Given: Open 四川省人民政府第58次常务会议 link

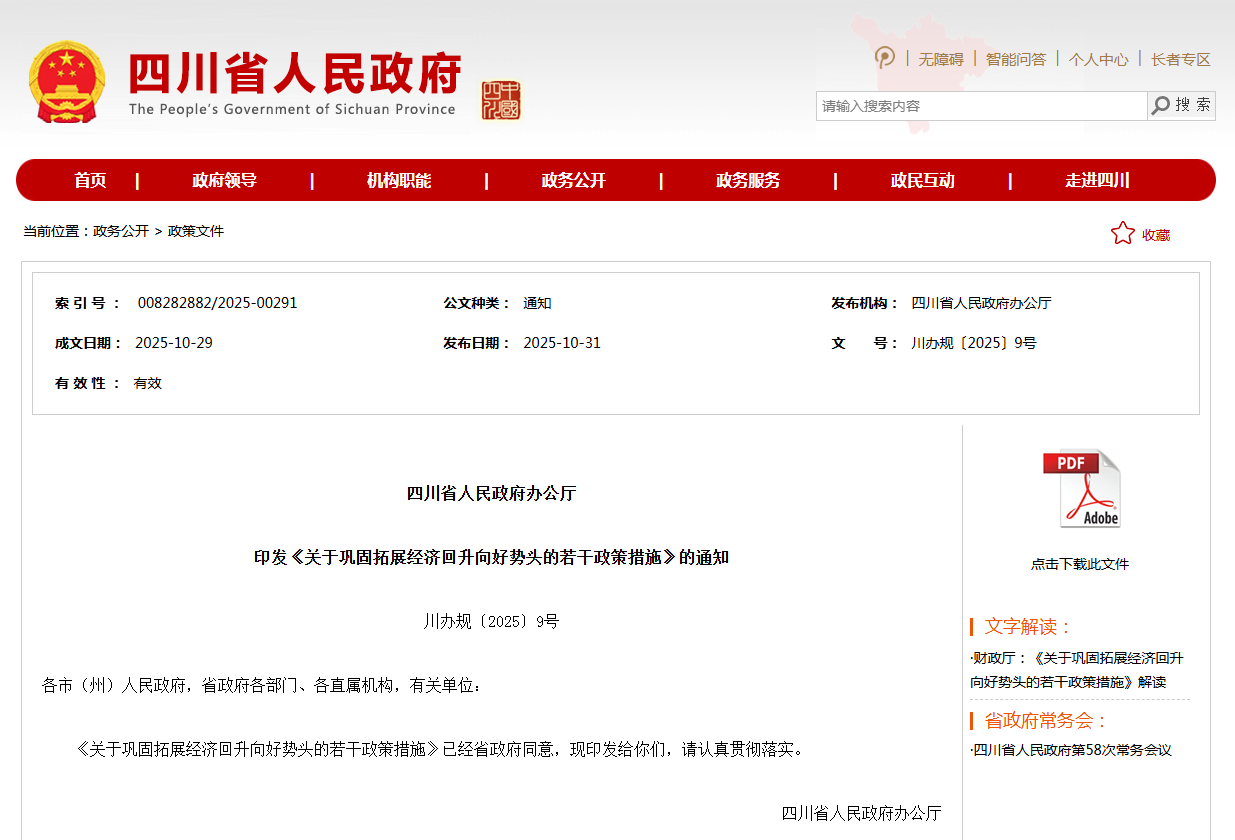Looking at the screenshot, I should pos(1072,750).
